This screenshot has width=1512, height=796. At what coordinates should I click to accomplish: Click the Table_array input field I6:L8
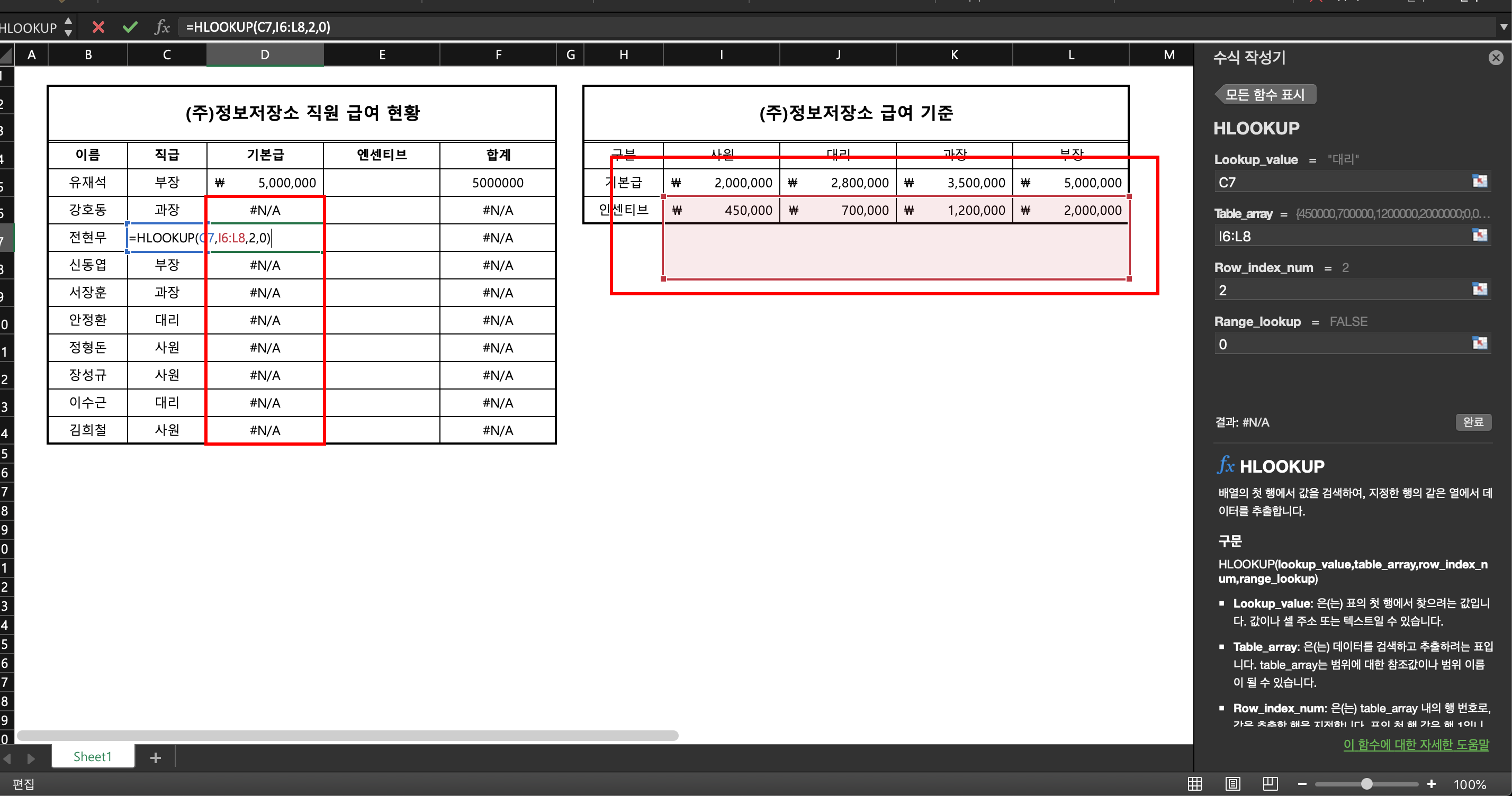tap(1338, 237)
